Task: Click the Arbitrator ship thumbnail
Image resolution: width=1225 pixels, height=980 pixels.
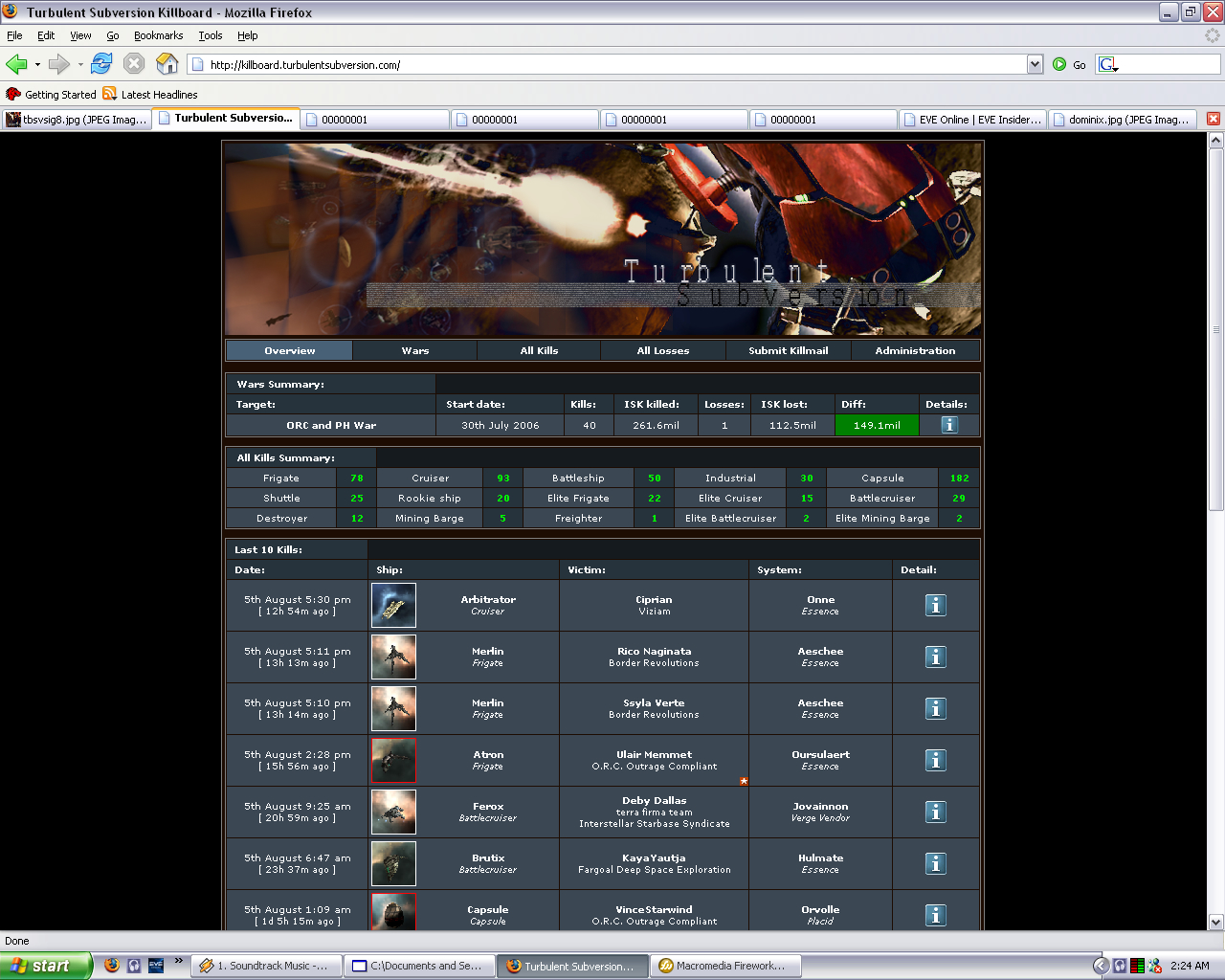Action: 393,605
